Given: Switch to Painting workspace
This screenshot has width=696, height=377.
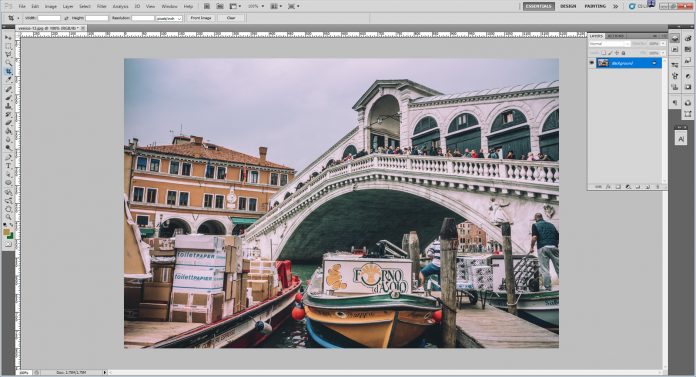Looking at the screenshot, I should point(595,6).
